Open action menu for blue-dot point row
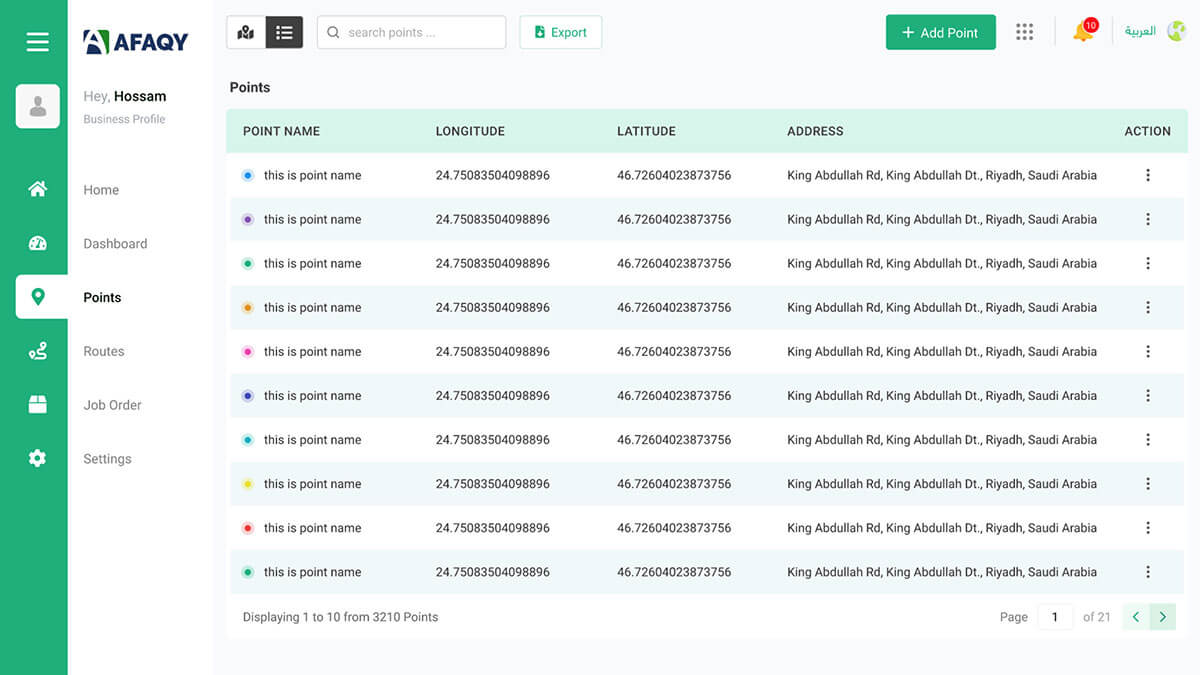The height and width of the screenshot is (675, 1200). 1147,175
